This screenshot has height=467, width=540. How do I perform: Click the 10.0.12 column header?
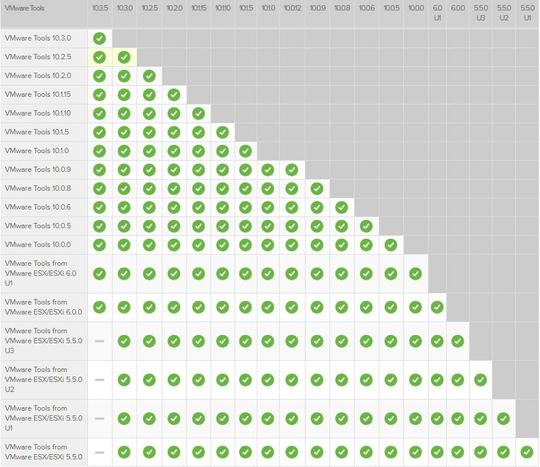pos(292,8)
